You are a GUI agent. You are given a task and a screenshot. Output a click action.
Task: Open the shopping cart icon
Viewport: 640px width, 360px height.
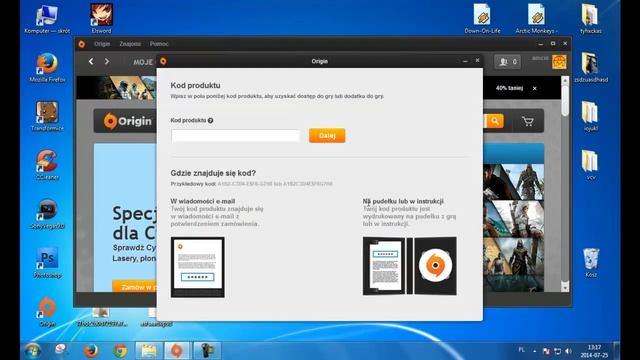point(528,121)
